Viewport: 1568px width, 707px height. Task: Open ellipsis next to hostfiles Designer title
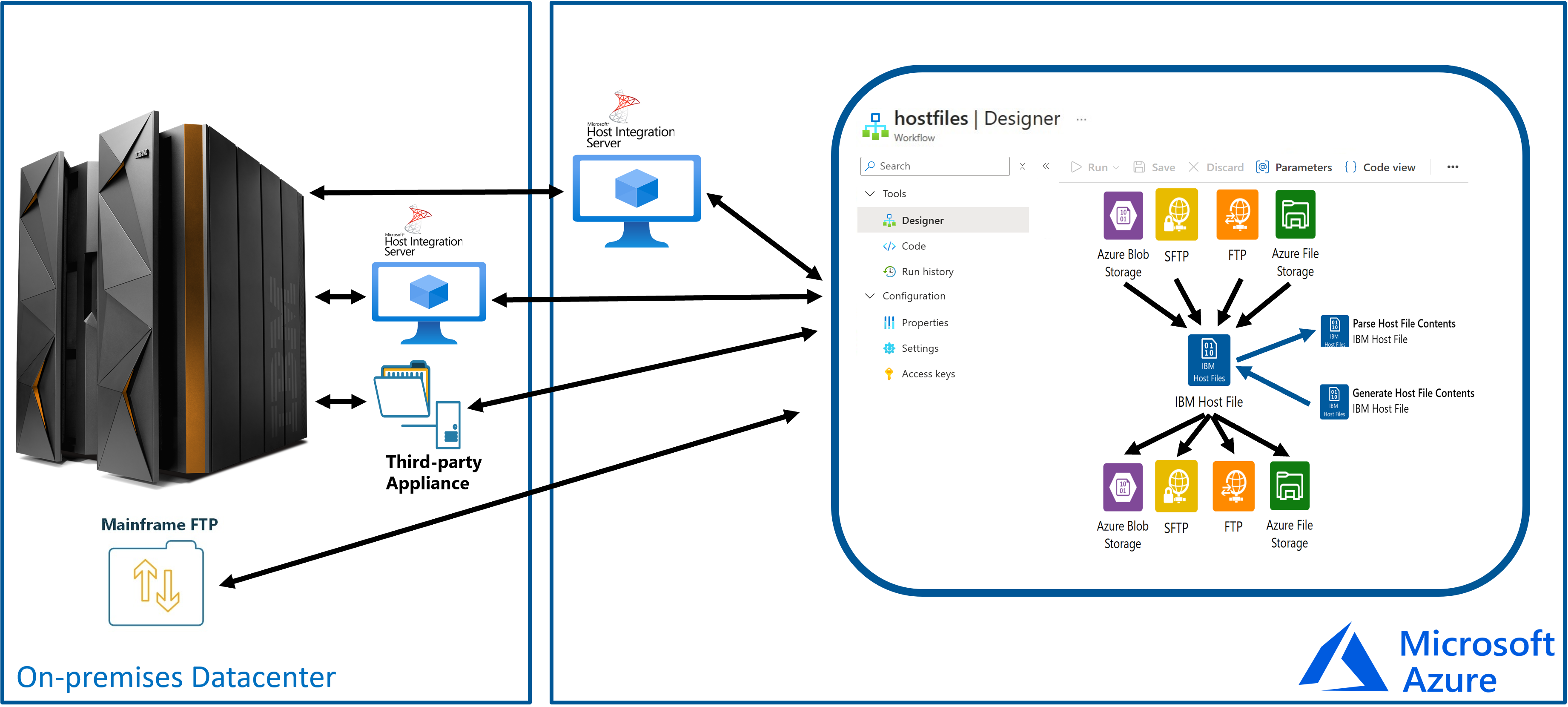1081,119
